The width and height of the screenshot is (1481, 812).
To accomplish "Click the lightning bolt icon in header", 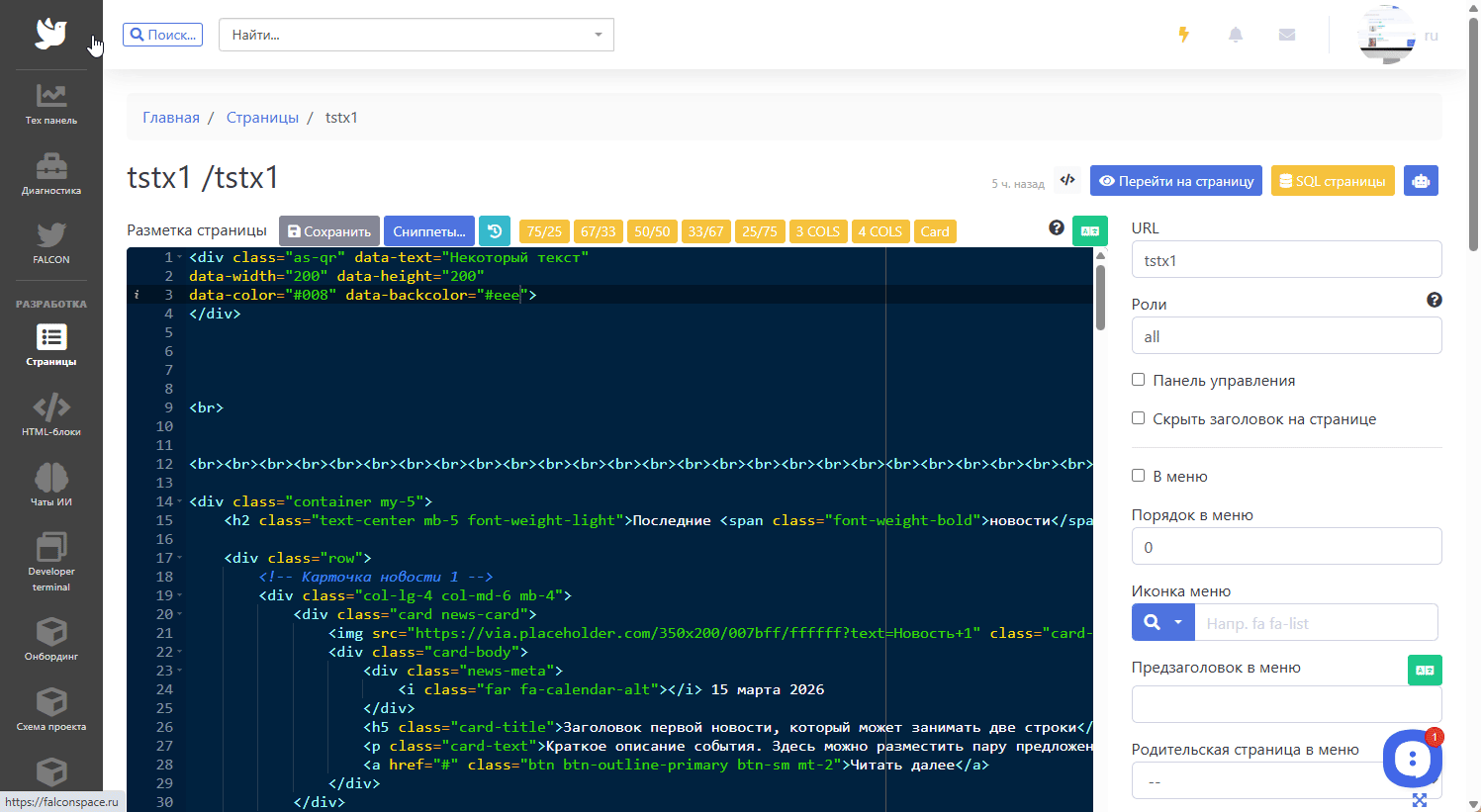I will click(x=1183, y=35).
